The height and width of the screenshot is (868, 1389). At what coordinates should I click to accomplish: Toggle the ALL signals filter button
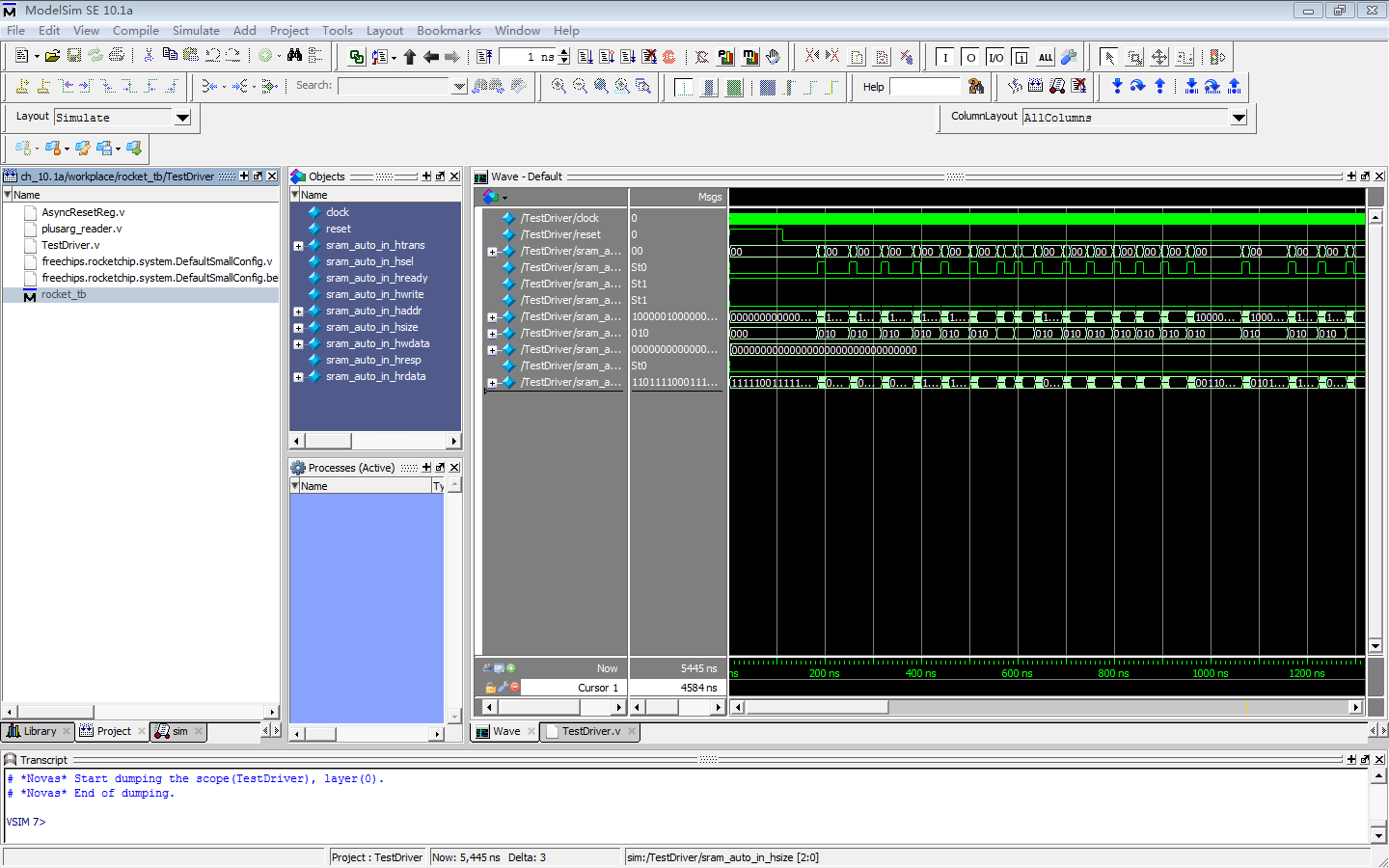click(x=1046, y=57)
